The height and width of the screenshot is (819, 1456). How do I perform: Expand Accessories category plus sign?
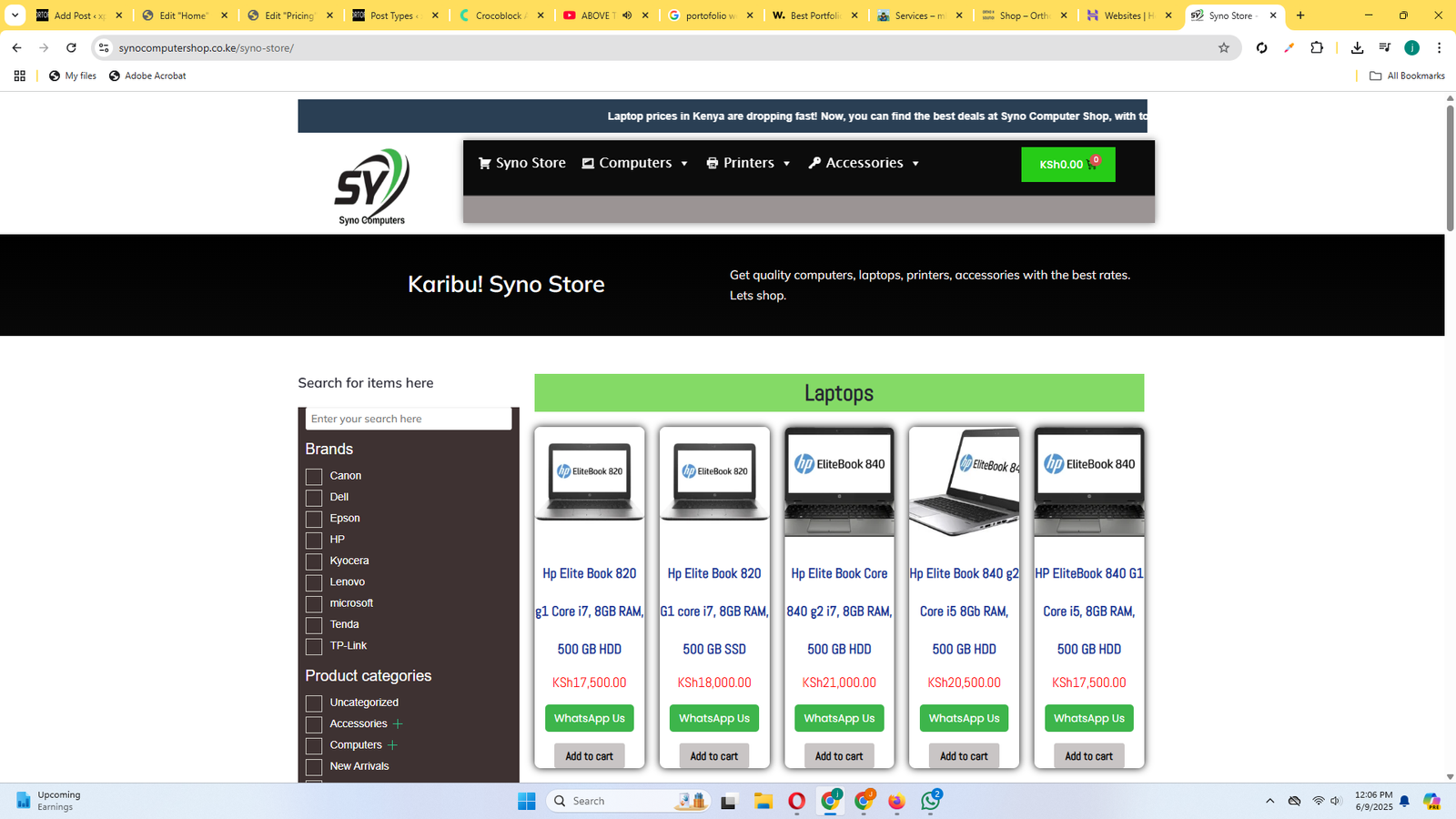tap(398, 724)
